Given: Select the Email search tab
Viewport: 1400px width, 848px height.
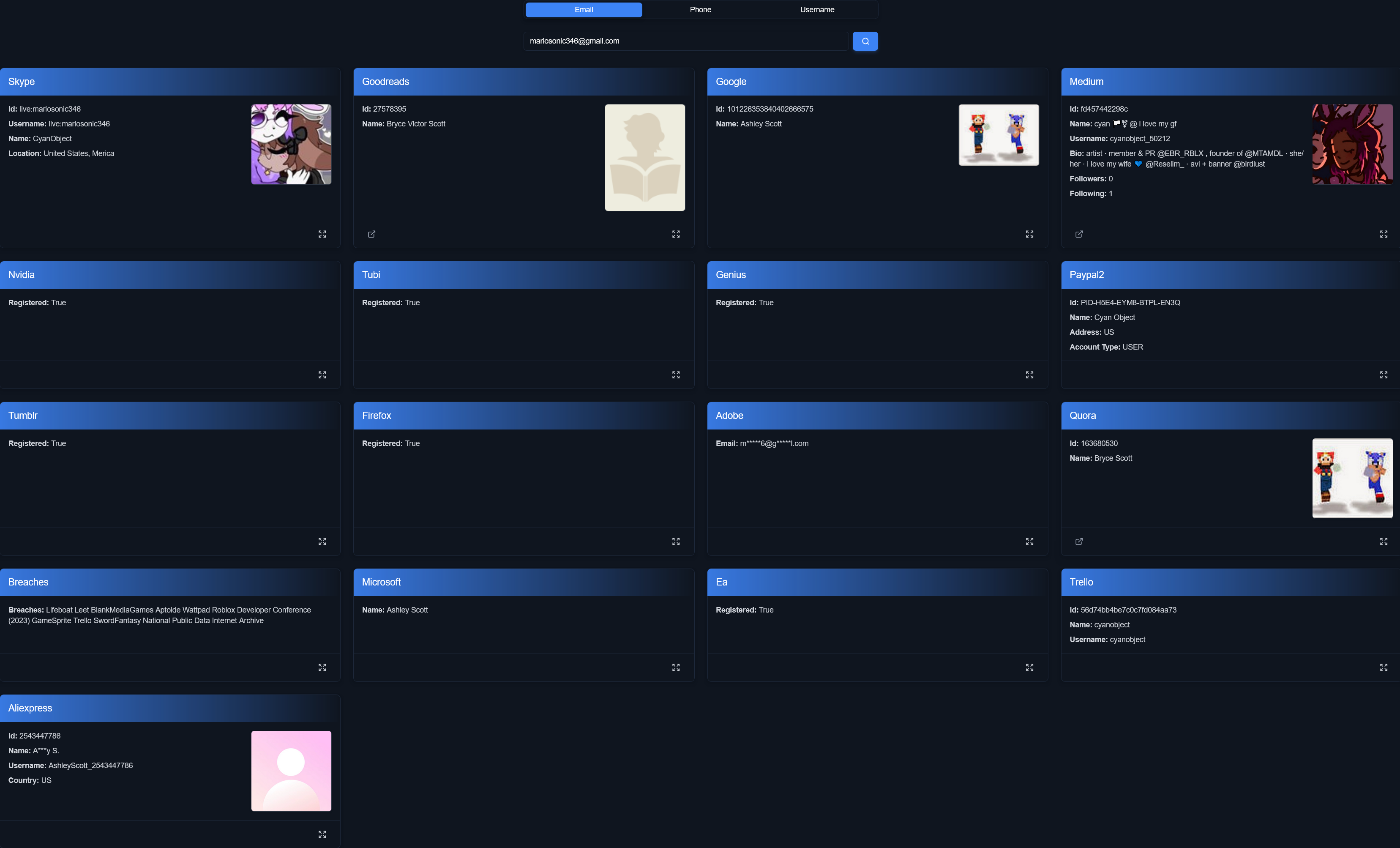Looking at the screenshot, I should point(584,10).
